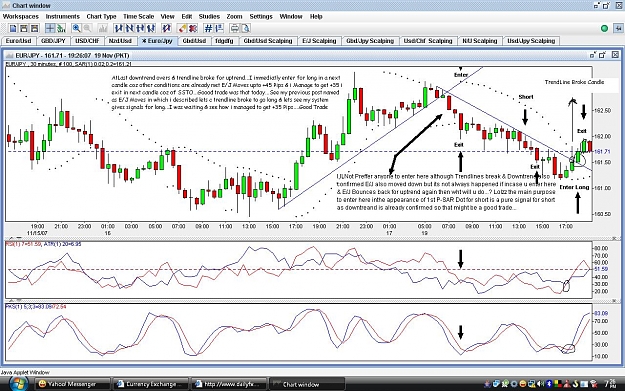Open the Studies menu
Viewport: 625px width, 391px height.
pyautogui.click(x=209, y=16)
